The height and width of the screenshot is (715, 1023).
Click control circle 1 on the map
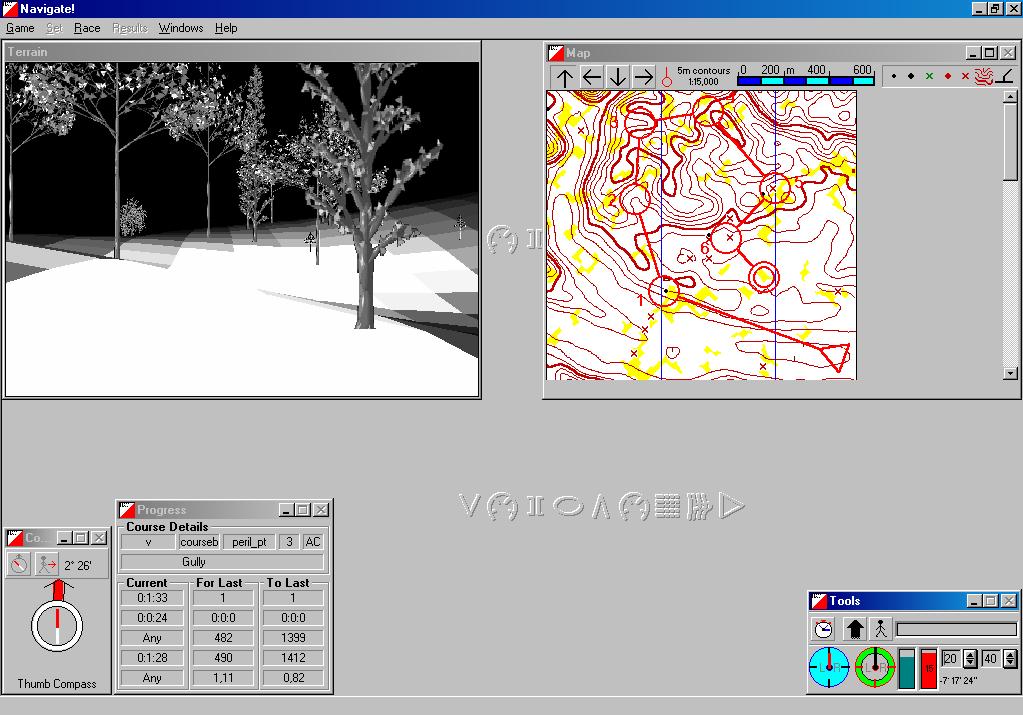point(664,291)
